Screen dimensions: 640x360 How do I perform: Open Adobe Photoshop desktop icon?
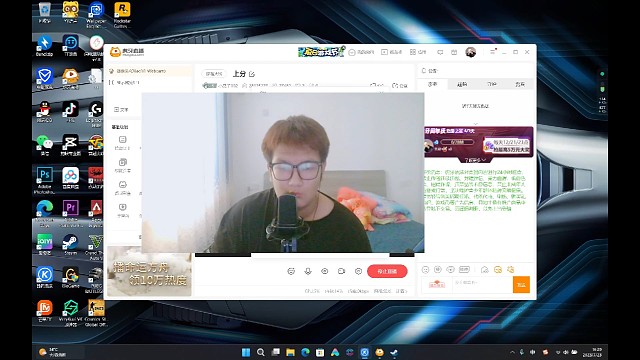[44, 181]
